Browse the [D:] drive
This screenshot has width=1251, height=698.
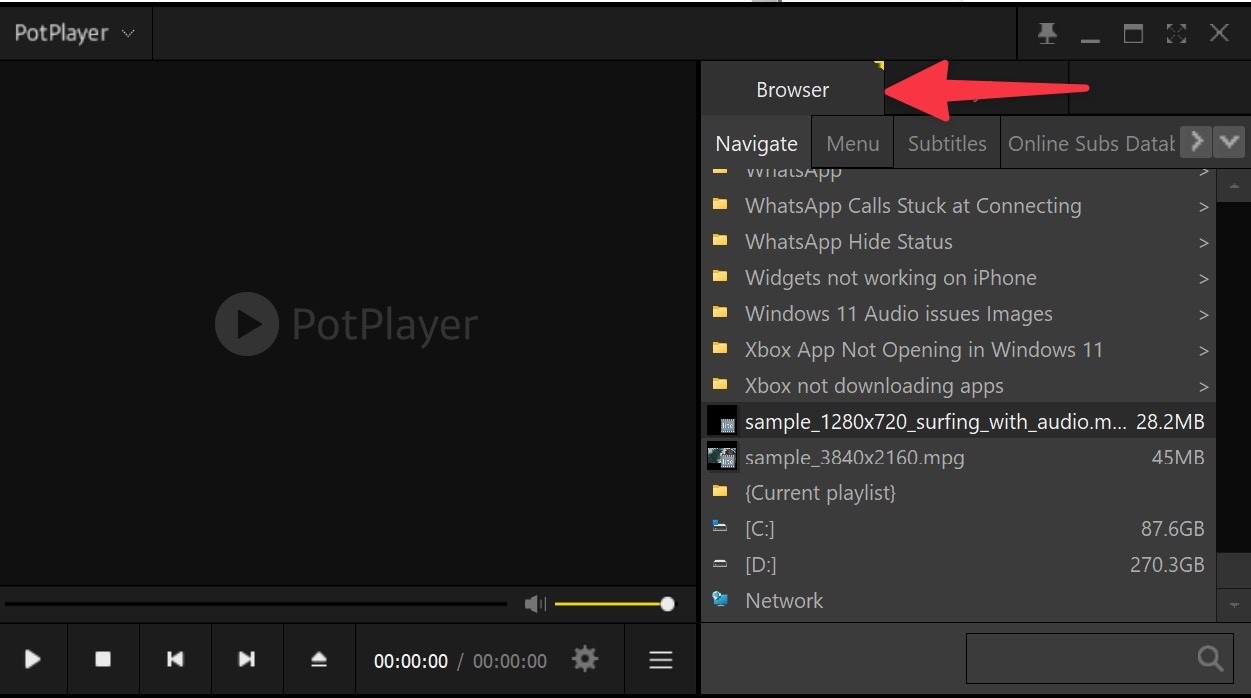[959, 565]
